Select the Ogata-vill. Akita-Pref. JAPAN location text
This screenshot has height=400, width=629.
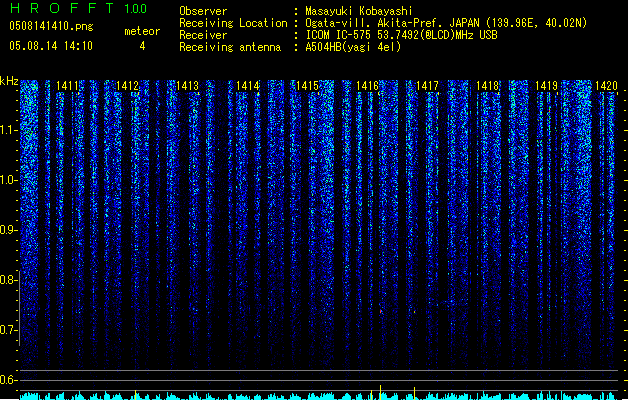(446, 23)
